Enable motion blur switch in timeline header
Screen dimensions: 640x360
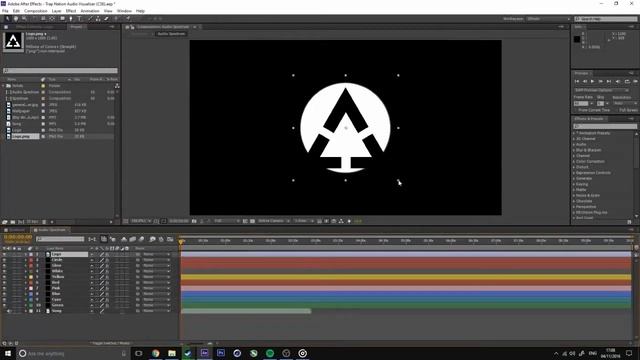tap(141, 239)
